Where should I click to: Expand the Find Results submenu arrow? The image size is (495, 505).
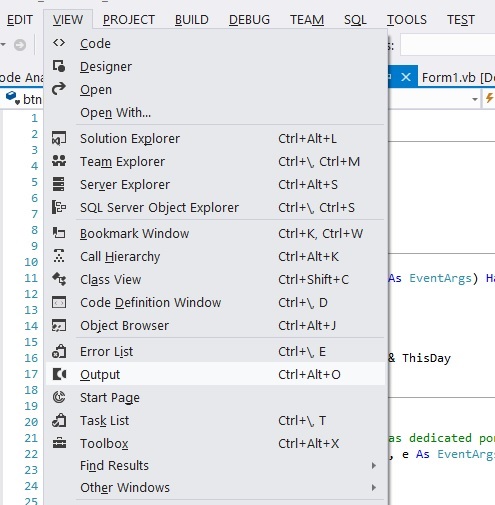click(x=374, y=465)
